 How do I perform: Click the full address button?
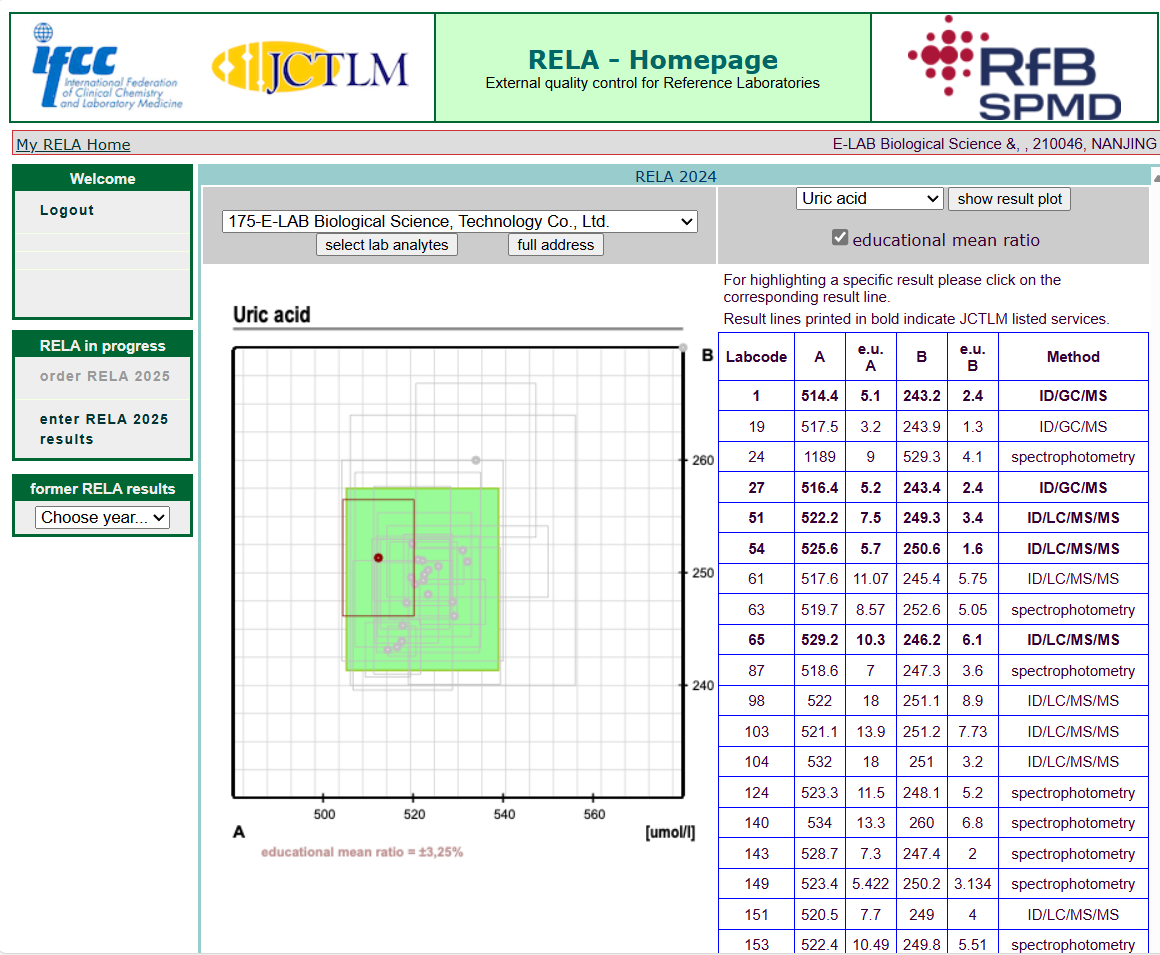[x=555, y=244]
